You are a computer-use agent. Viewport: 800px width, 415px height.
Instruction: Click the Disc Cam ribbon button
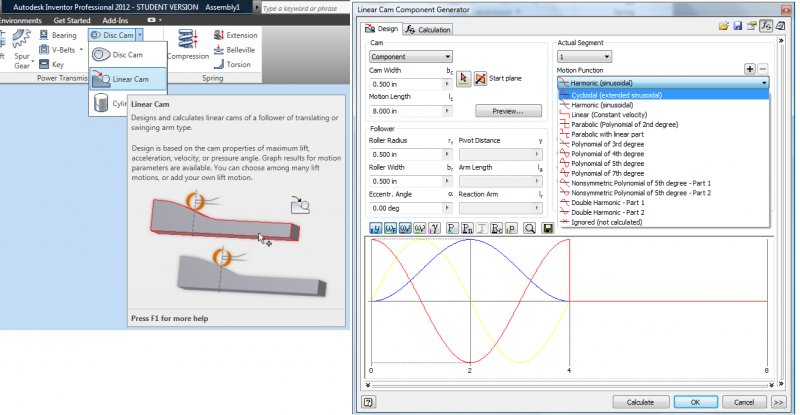(x=112, y=35)
